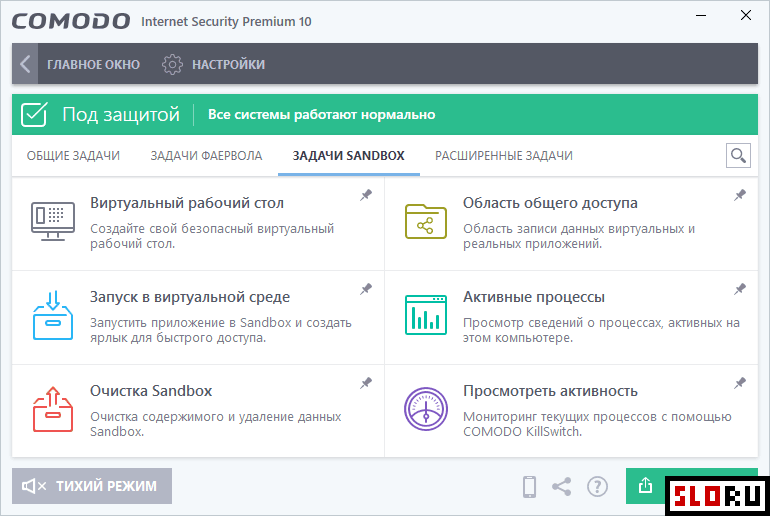Pin the Просмотреть активность task
This screenshot has width=770, height=516.
tap(740, 383)
